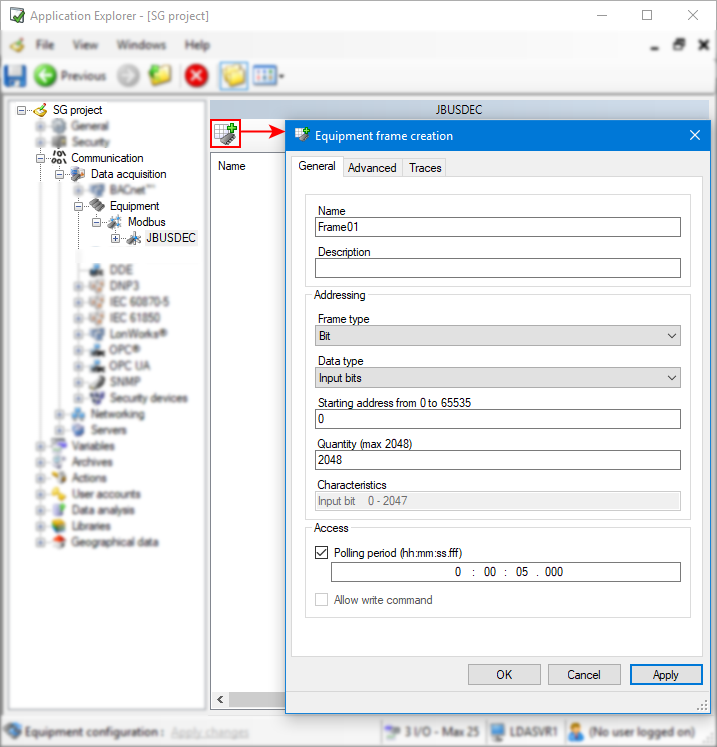Click the Allow write command checkbox
The height and width of the screenshot is (747, 717).
point(322,600)
